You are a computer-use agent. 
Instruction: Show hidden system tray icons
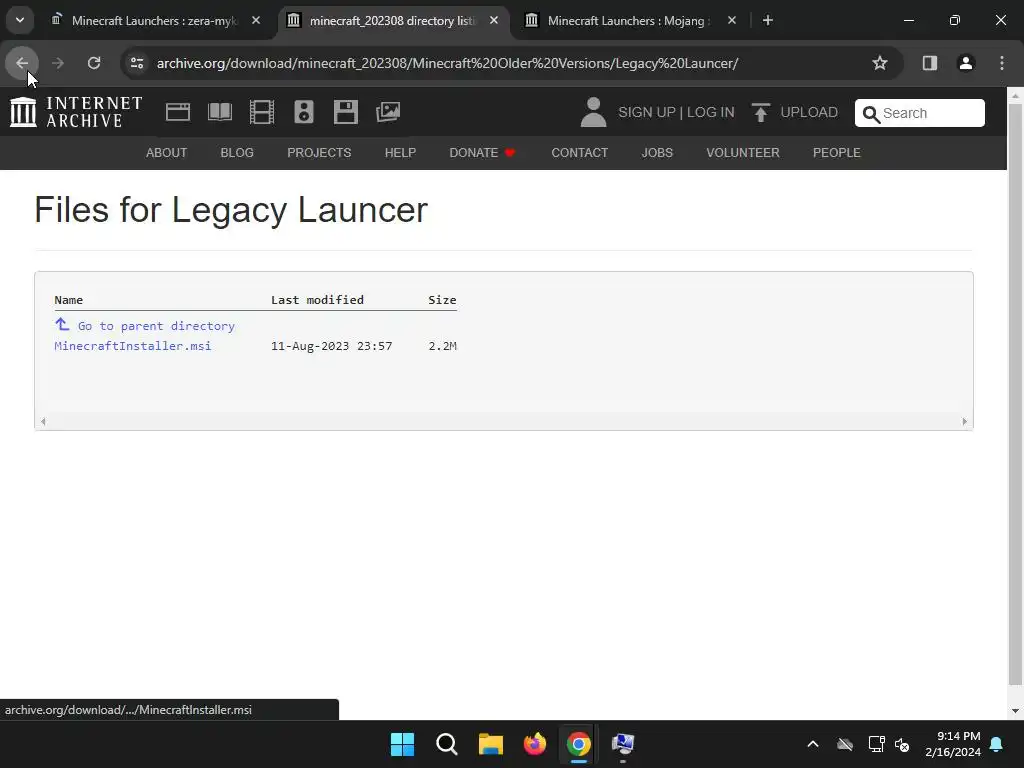coord(813,744)
